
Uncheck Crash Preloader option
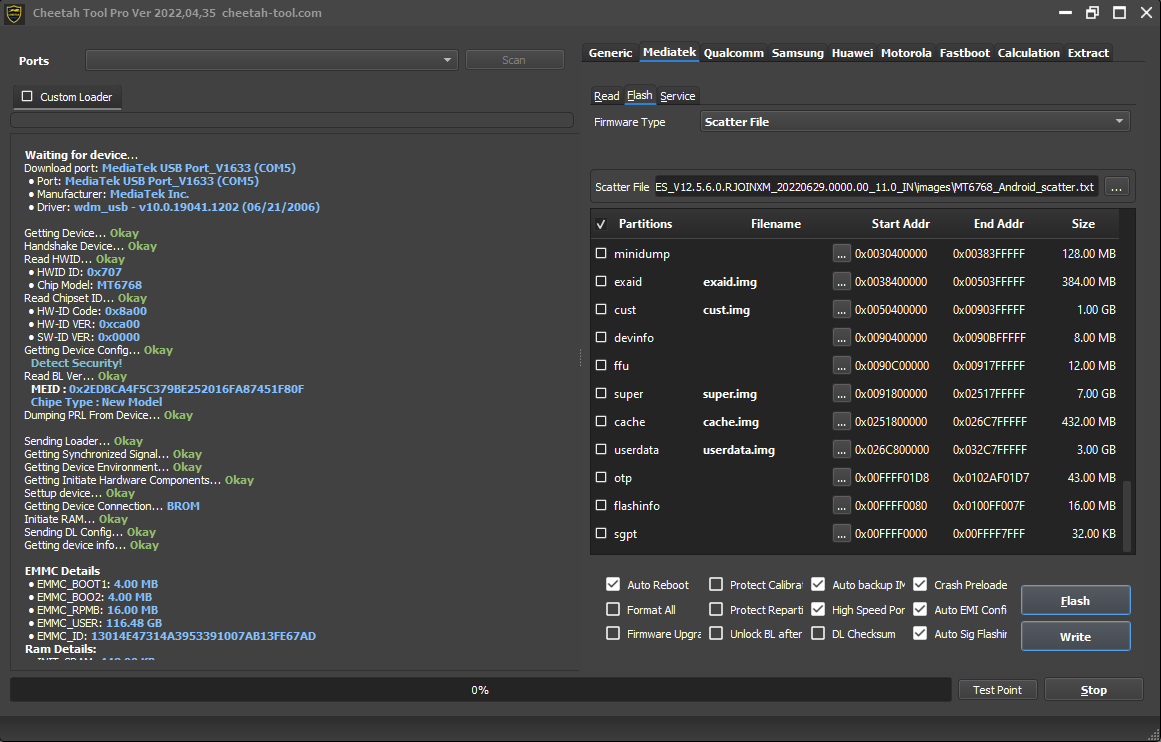[x=920, y=584]
